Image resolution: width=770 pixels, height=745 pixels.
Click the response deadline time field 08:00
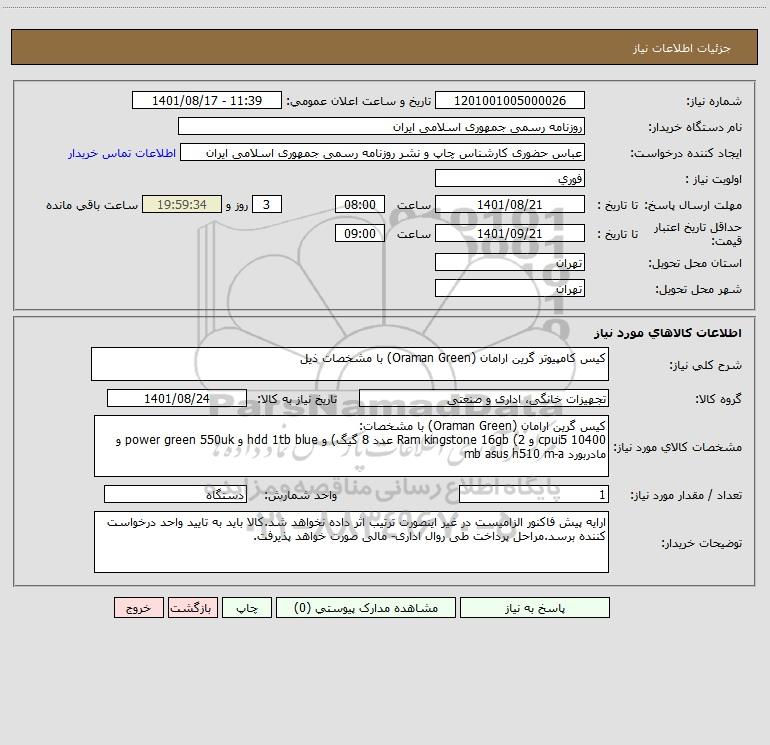(359, 204)
